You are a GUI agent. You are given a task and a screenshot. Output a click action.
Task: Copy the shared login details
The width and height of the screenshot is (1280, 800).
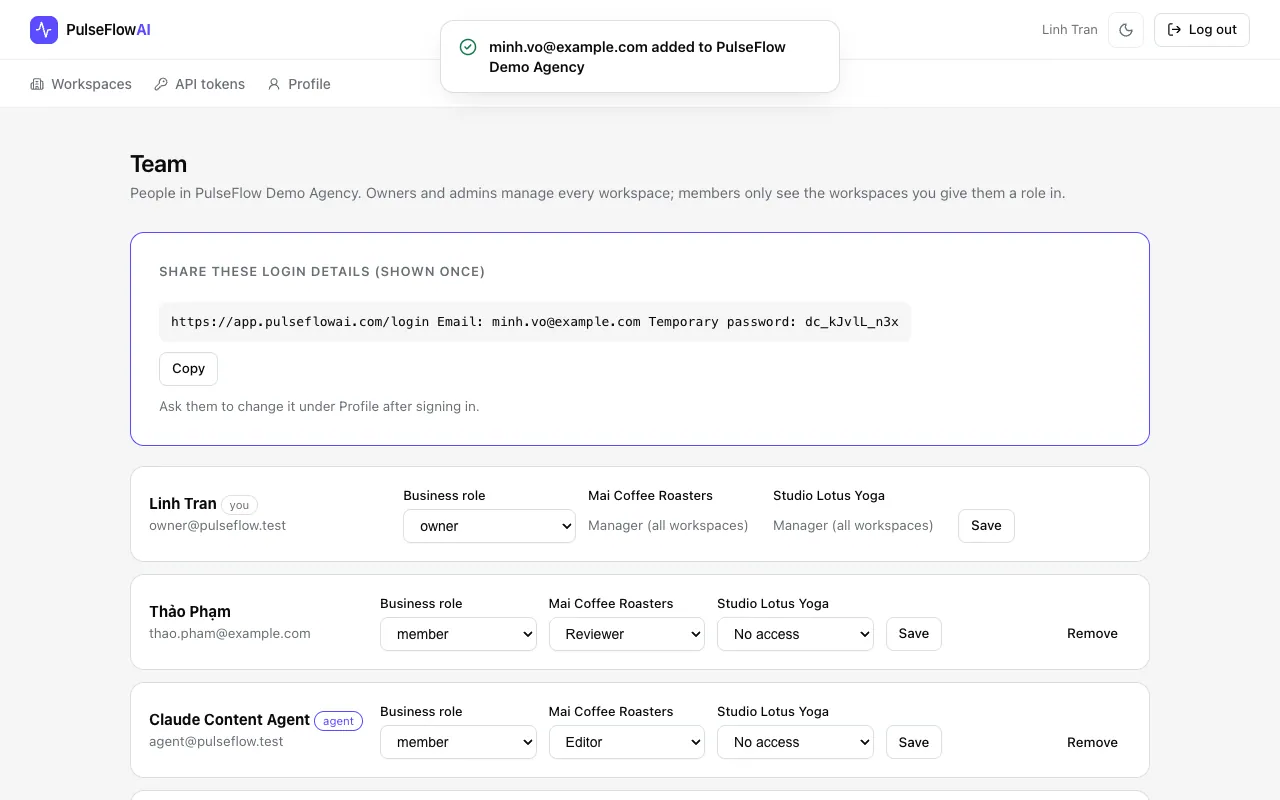point(188,368)
